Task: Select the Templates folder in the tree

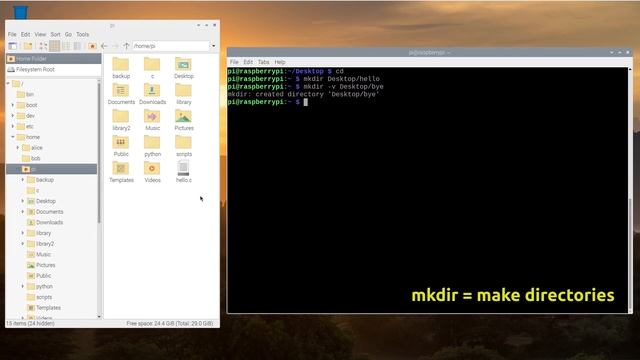Action: pyautogui.click(x=44, y=308)
